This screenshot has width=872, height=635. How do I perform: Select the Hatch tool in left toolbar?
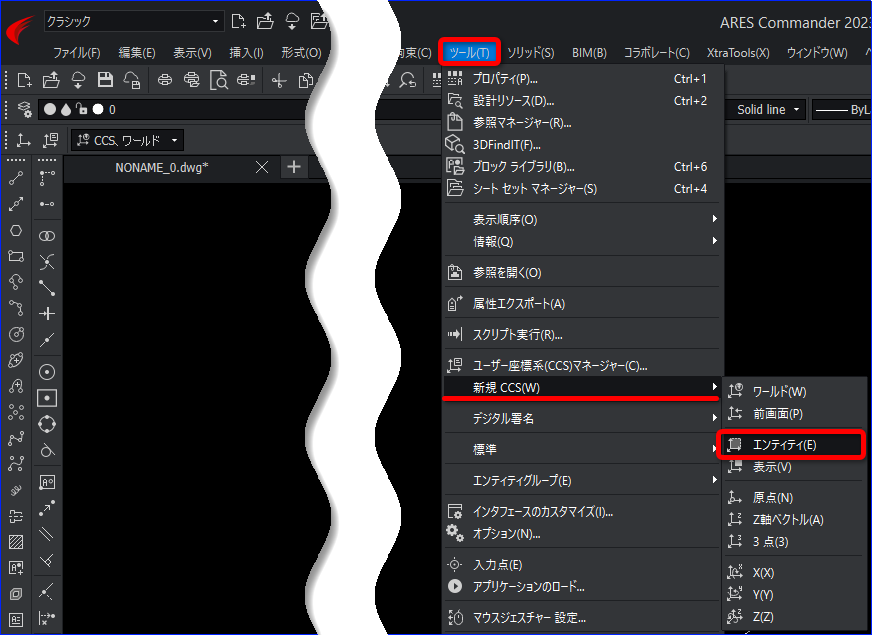point(16,542)
